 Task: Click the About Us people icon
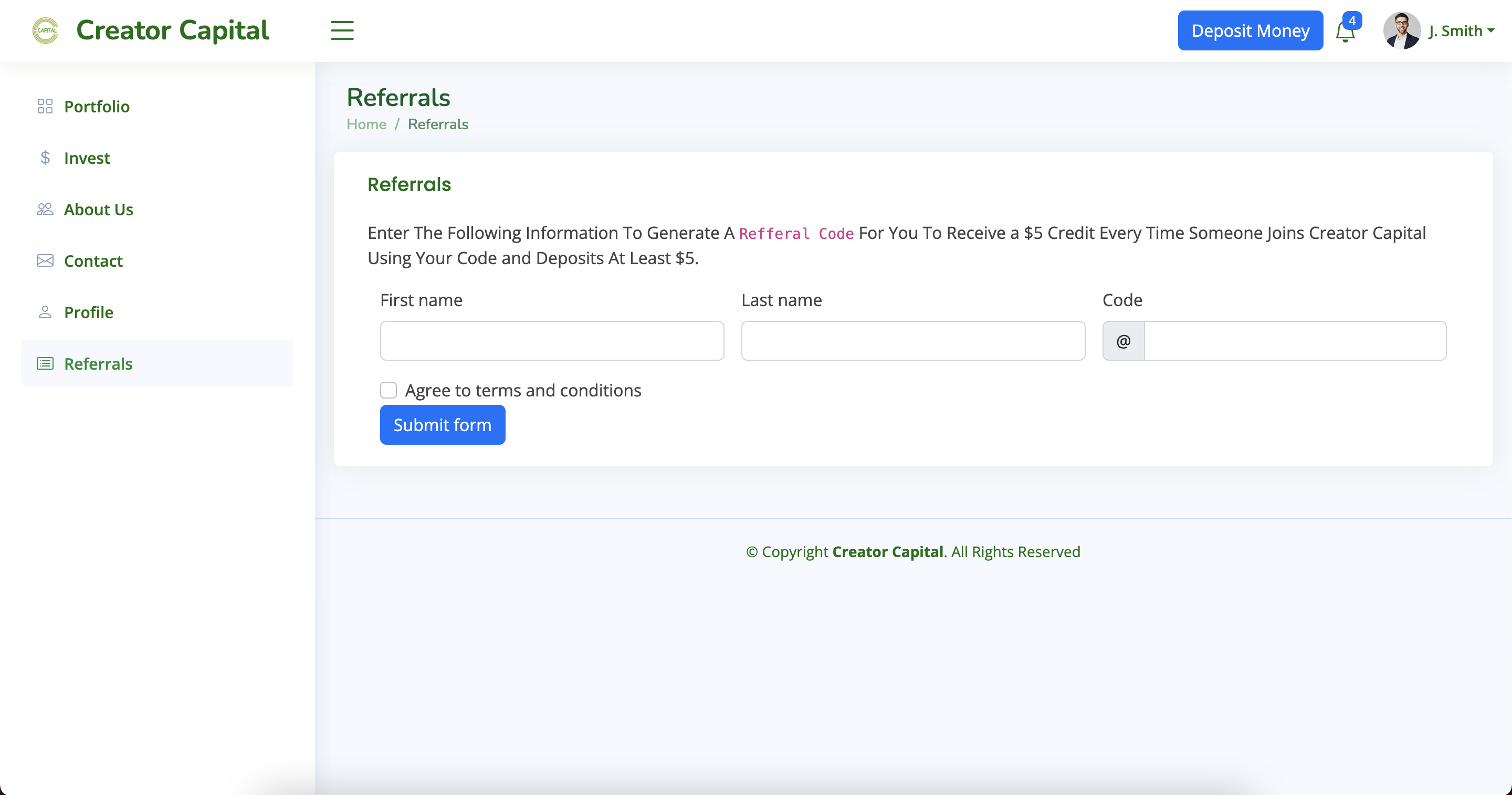pyautogui.click(x=45, y=210)
